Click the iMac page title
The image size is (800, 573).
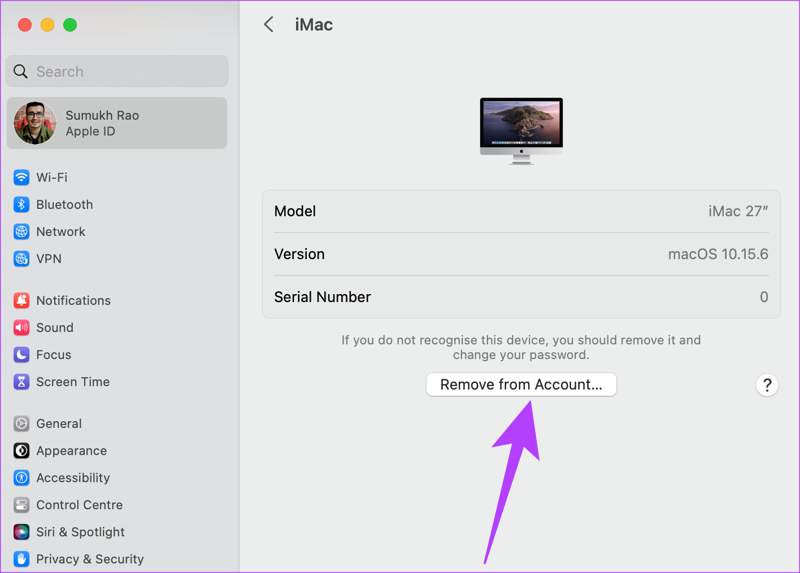coord(314,24)
